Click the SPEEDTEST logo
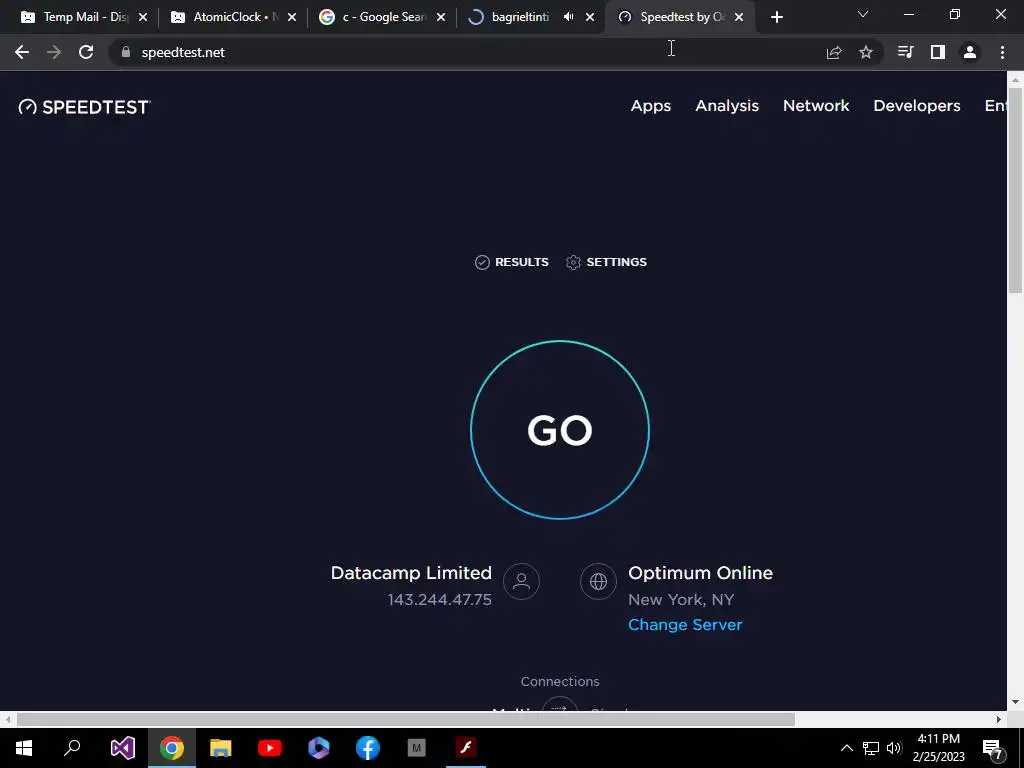 84,107
